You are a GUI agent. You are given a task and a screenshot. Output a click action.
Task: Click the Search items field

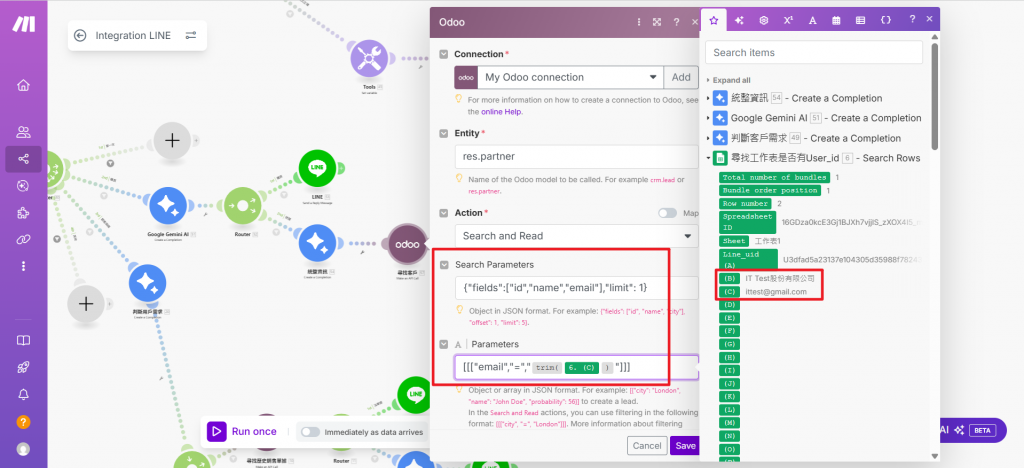click(814, 52)
